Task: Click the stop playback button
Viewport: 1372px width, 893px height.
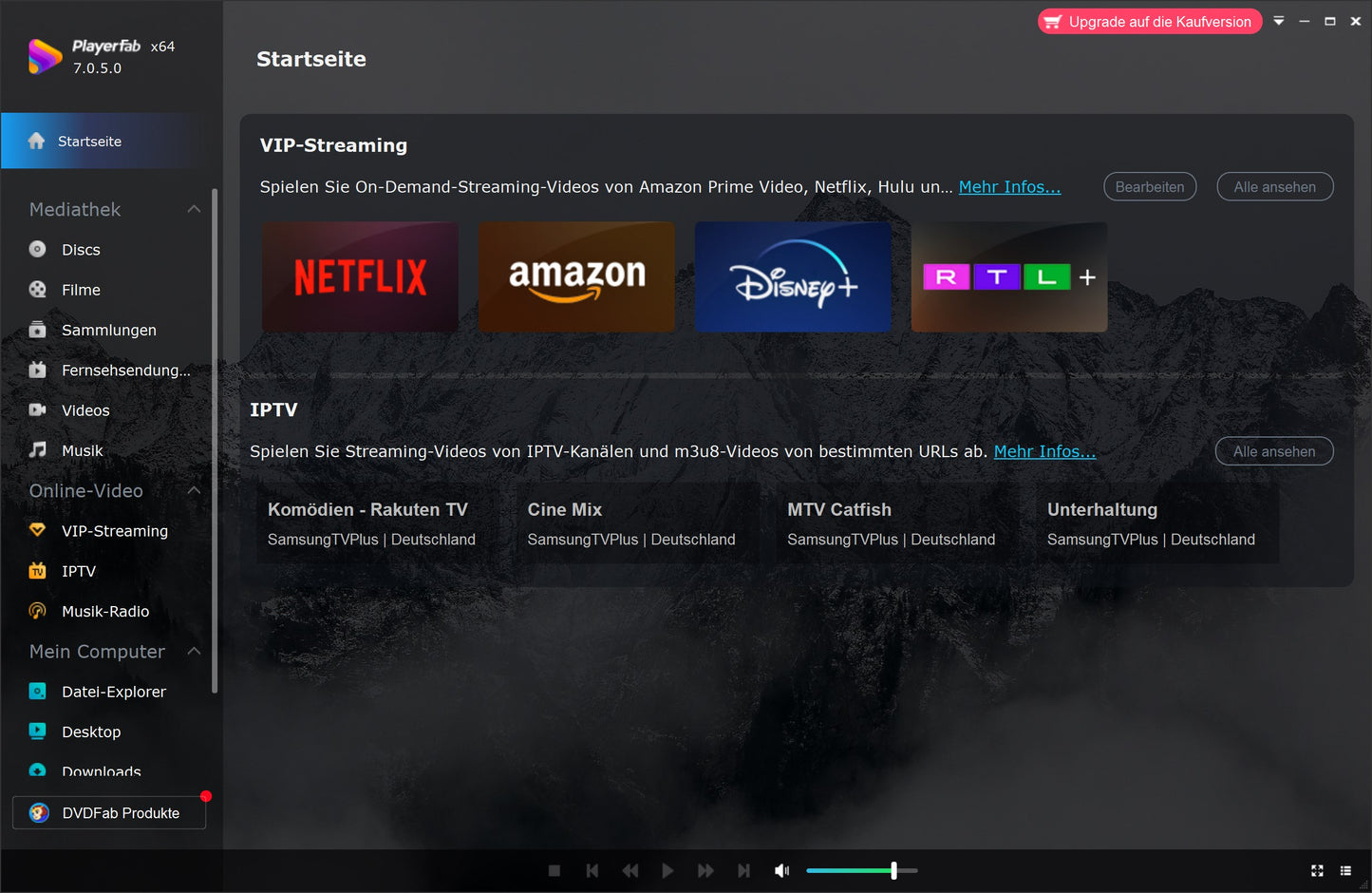Action: pyautogui.click(x=554, y=870)
